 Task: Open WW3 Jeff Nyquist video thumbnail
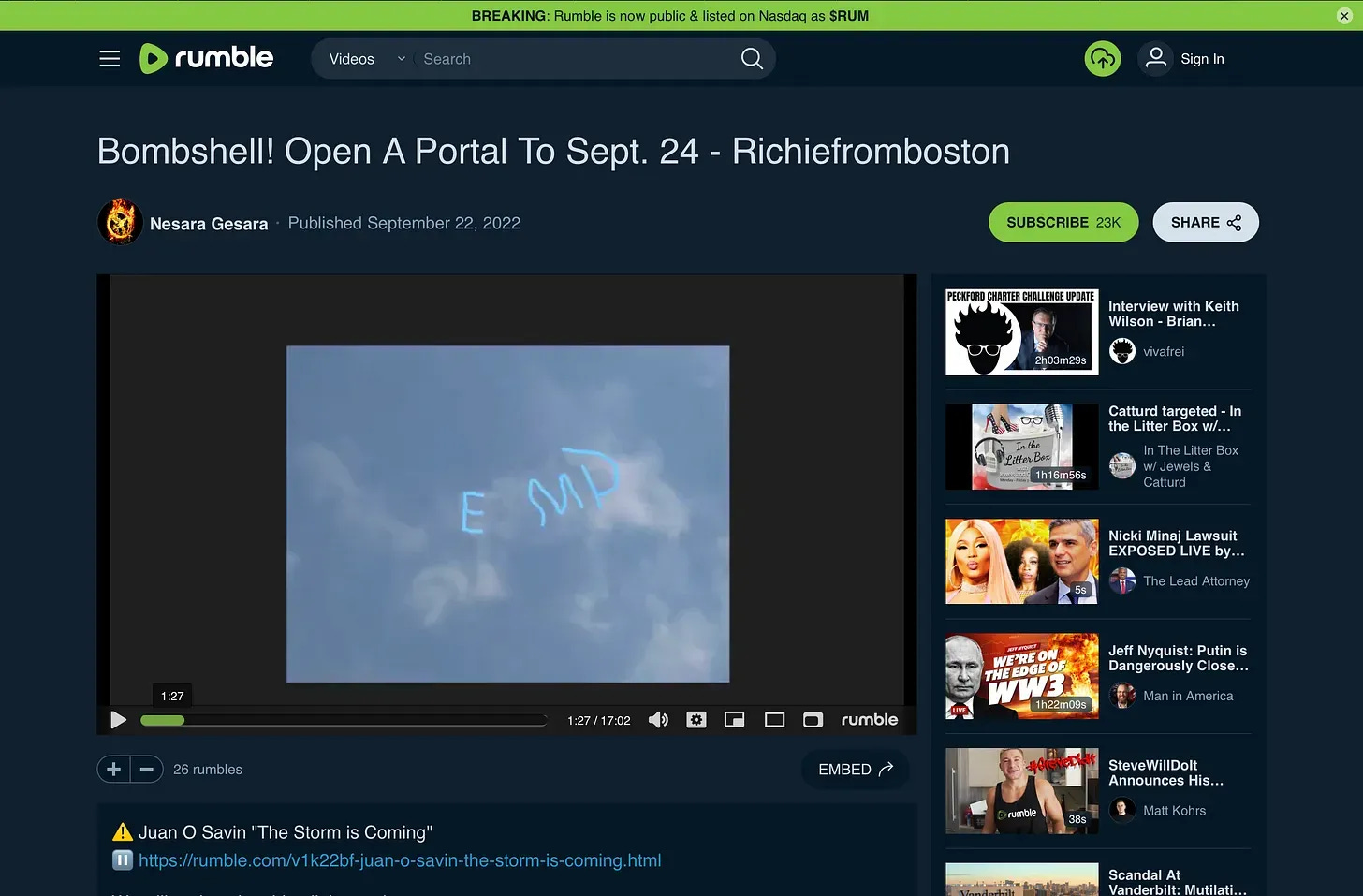click(1022, 676)
